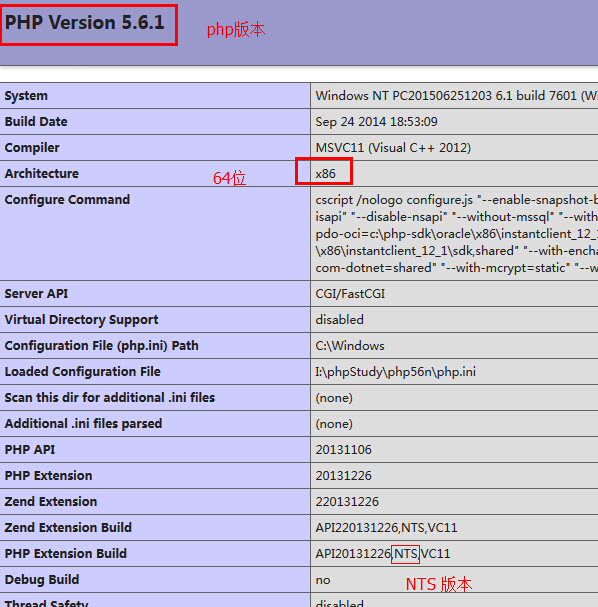The height and width of the screenshot is (607, 598).
Task: Click the 20131226 PHP Extension value
Action: coord(343,475)
